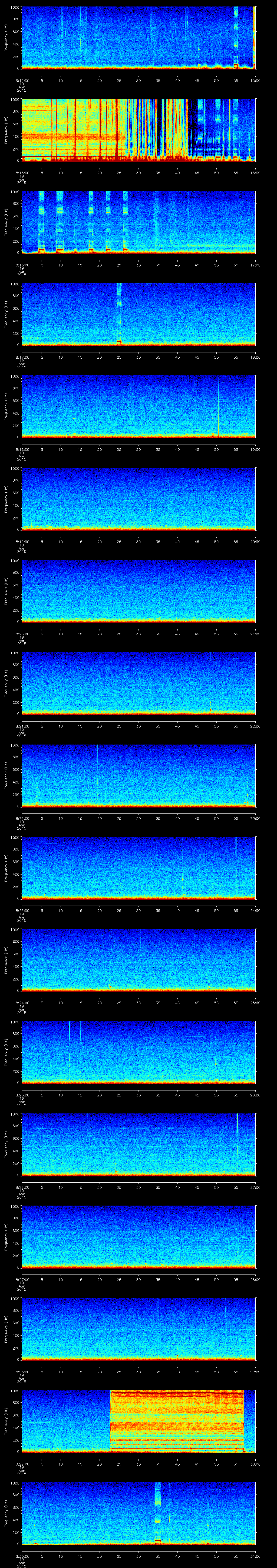This screenshot has height=1568, width=277.
Task: Click the 8:15:00 start time label
Action: point(21,173)
